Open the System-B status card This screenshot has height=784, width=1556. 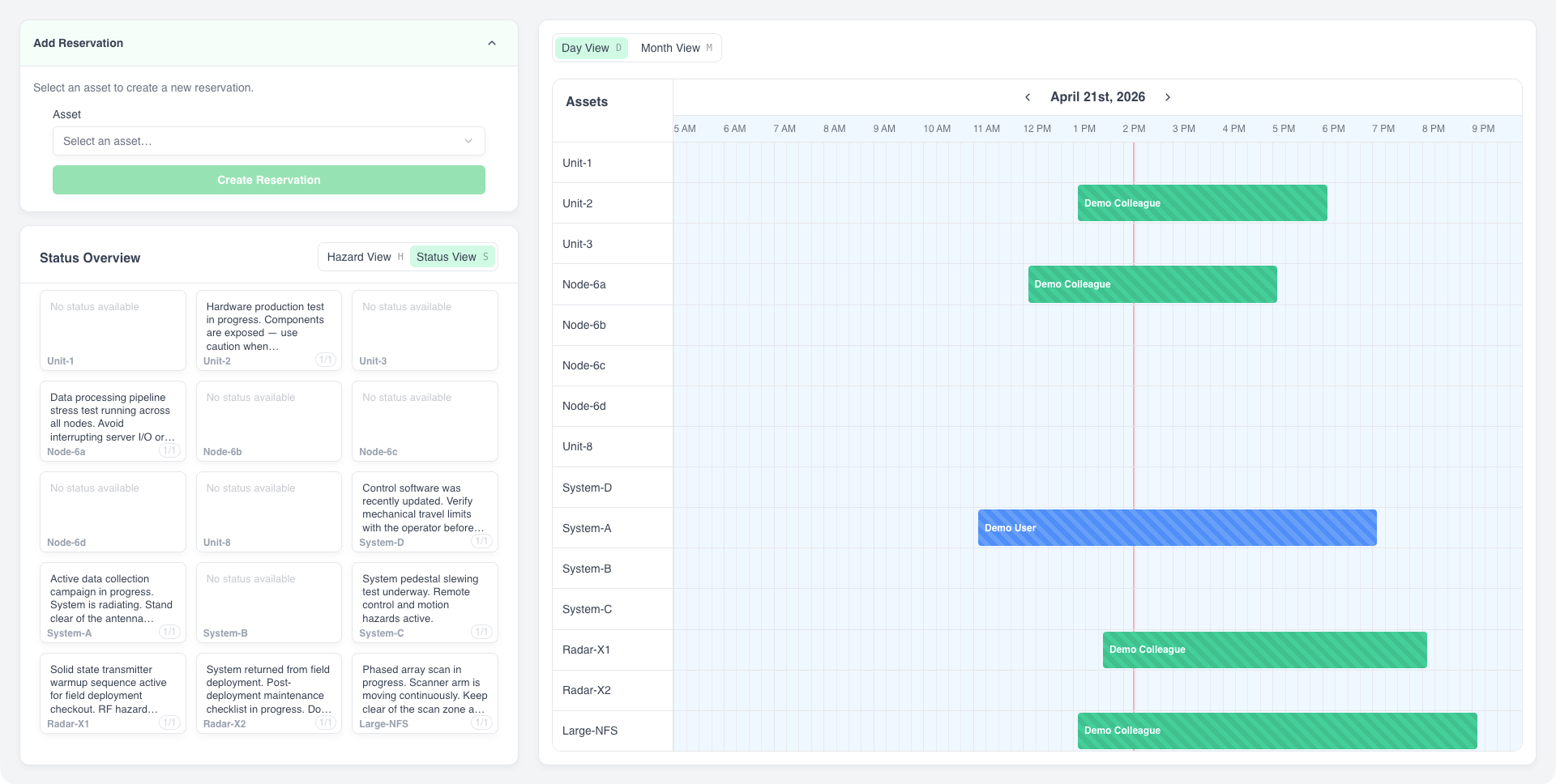[269, 603]
